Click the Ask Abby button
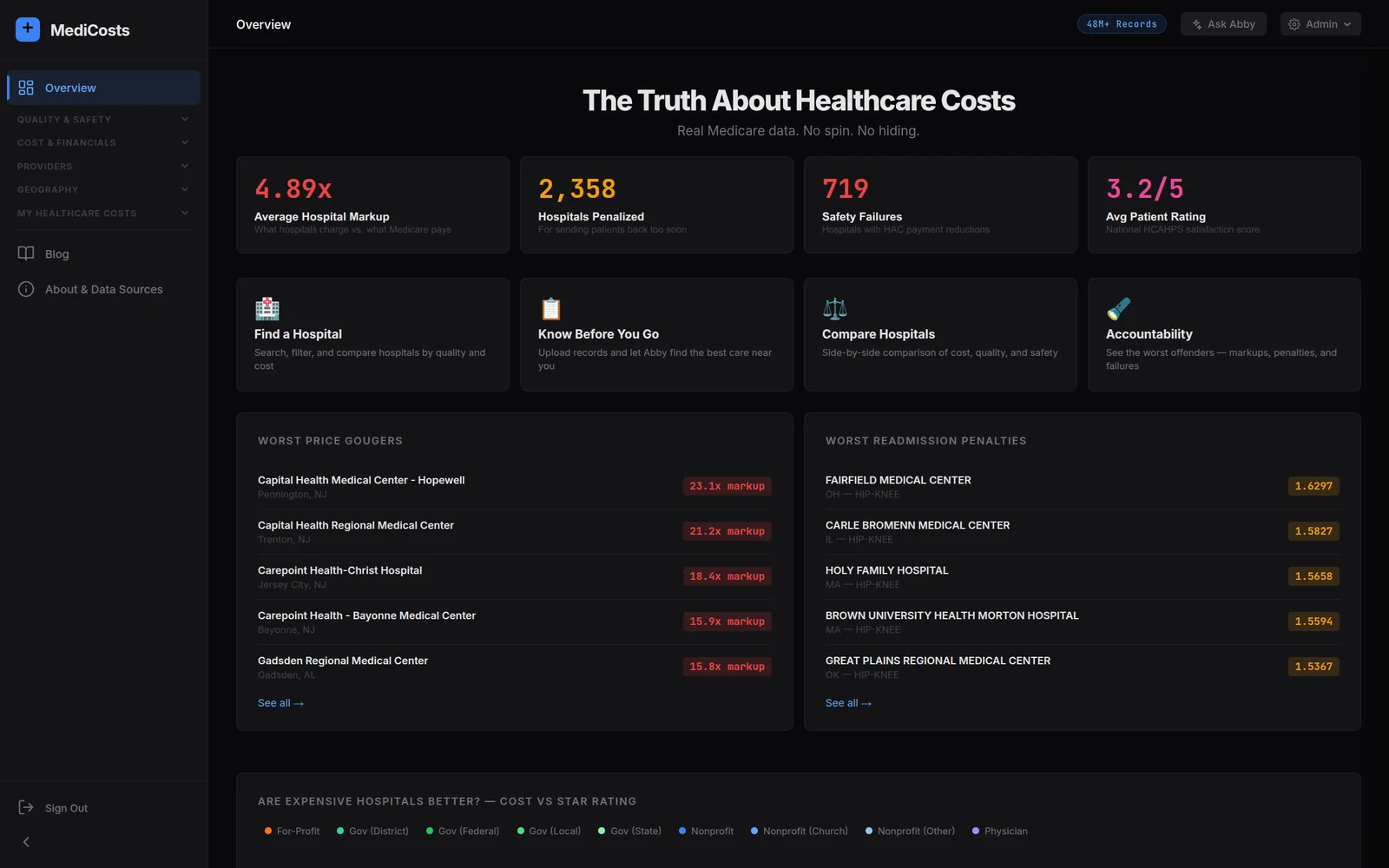The image size is (1389, 868). click(1223, 24)
